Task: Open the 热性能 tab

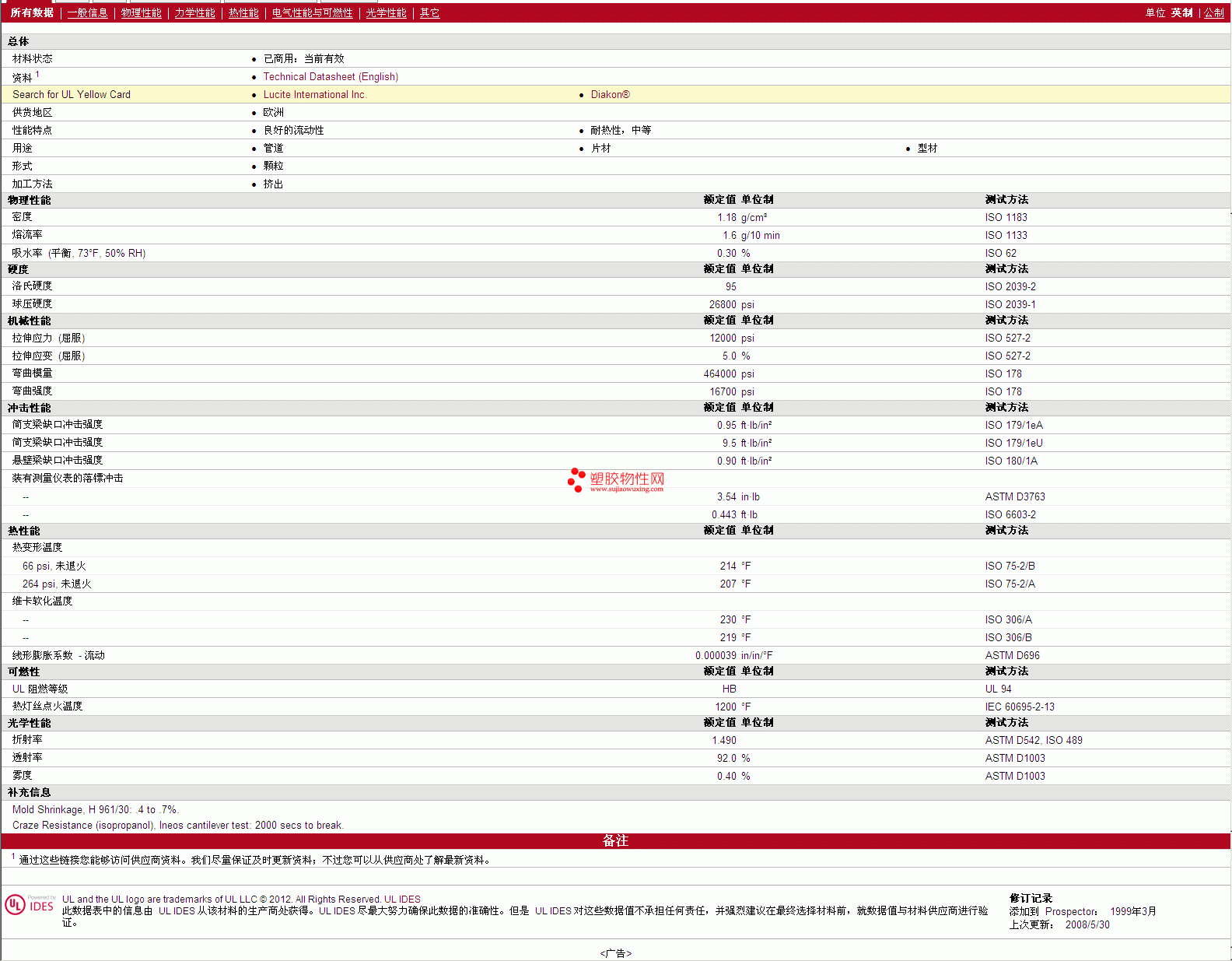Action: click(243, 13)
